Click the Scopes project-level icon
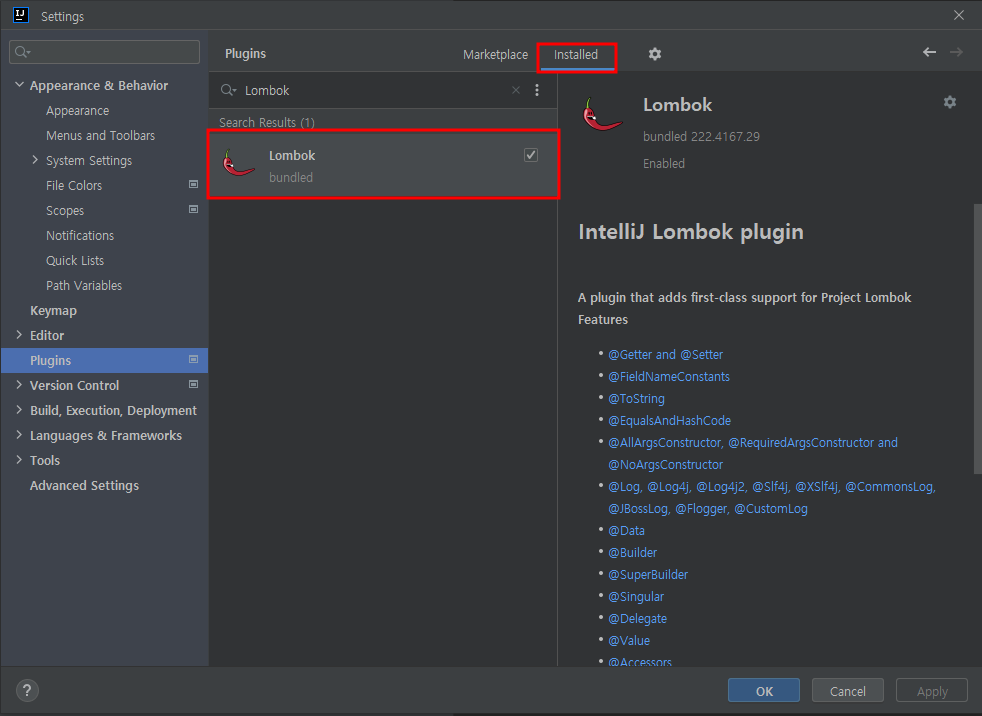This screenshot has width=982, height=716. [x=194, y=209]
